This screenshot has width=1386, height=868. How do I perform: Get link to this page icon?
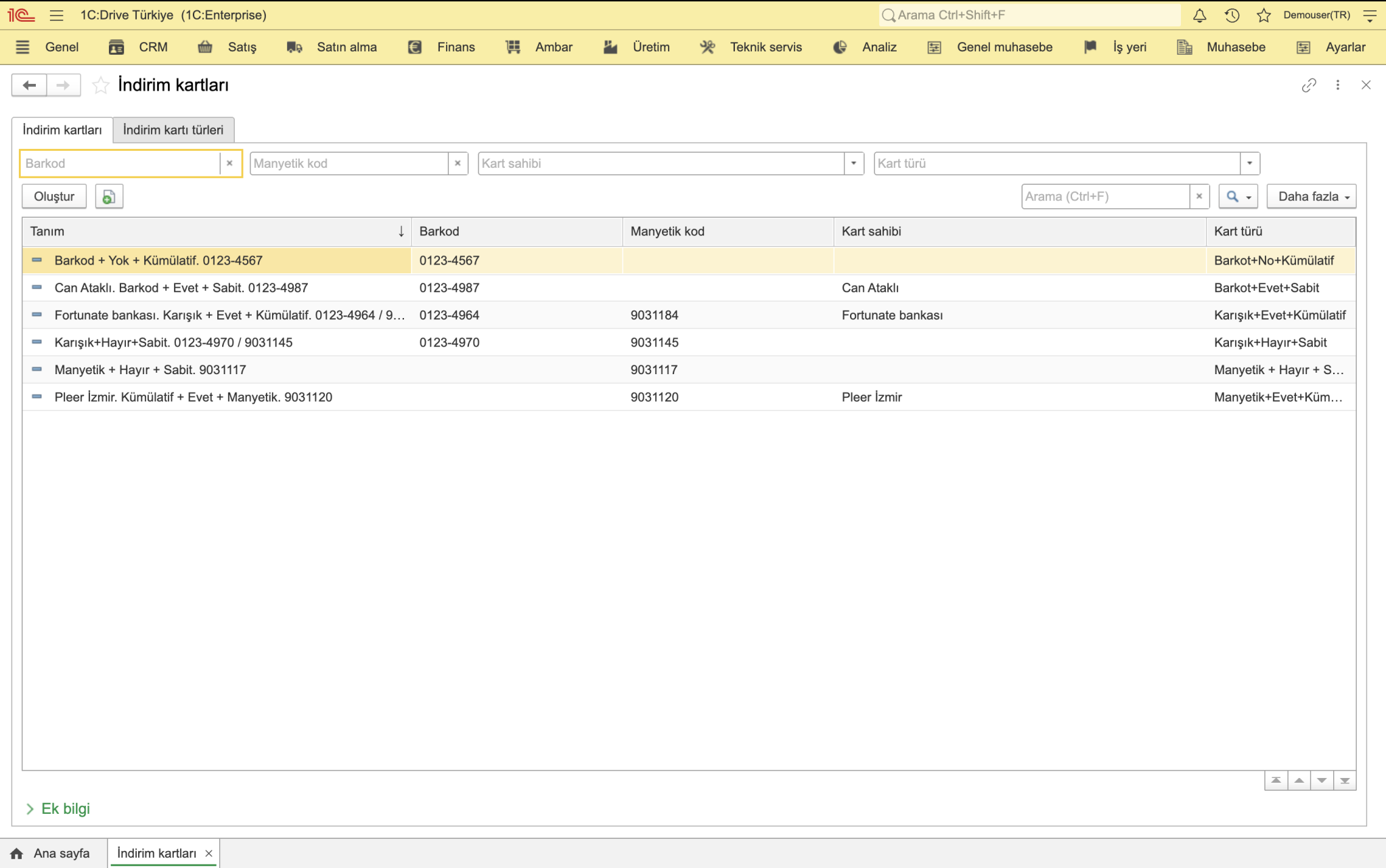coord(1309,85)
